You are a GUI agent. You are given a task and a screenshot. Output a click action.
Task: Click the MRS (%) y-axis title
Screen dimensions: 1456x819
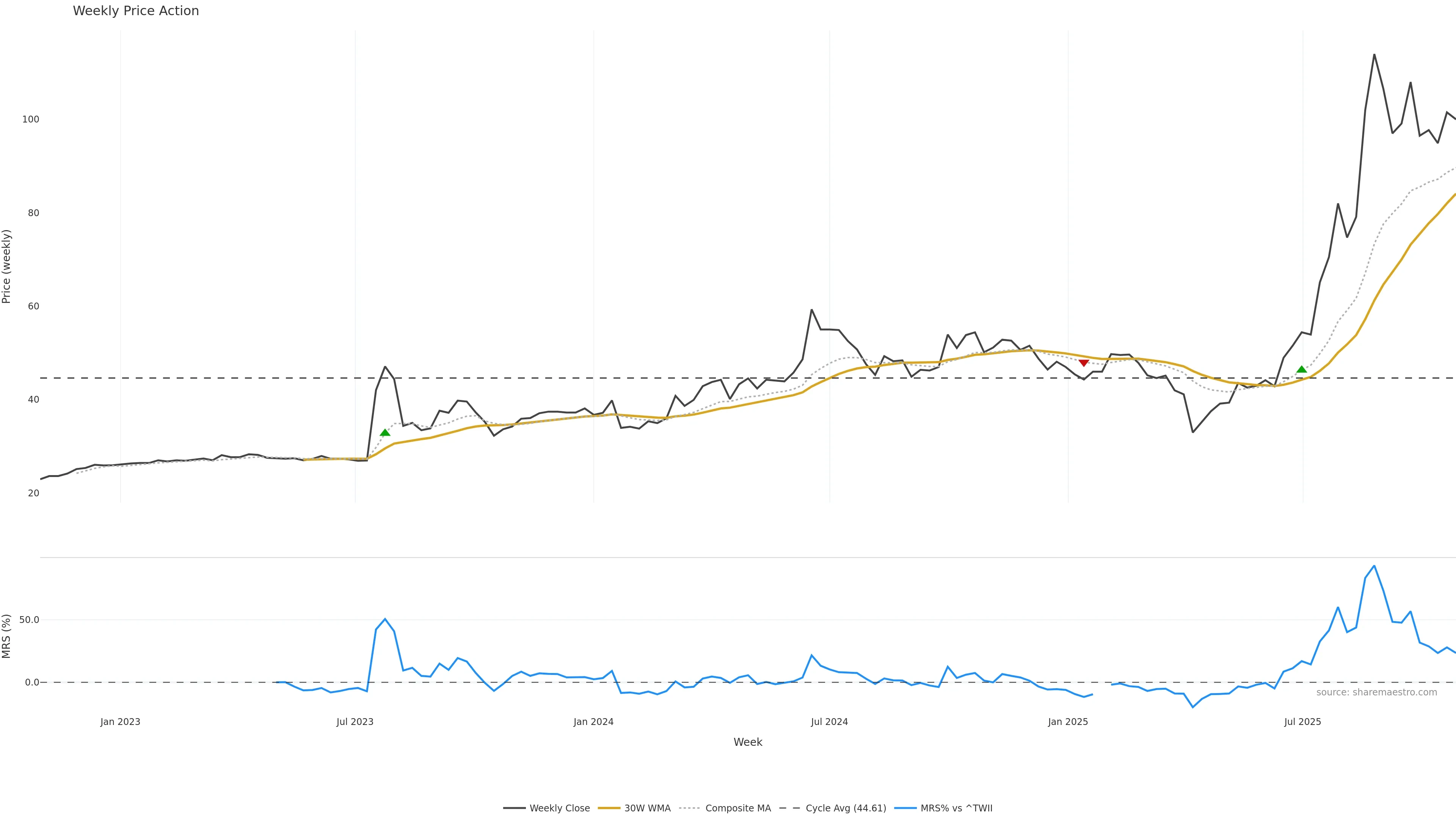point(7,636)
